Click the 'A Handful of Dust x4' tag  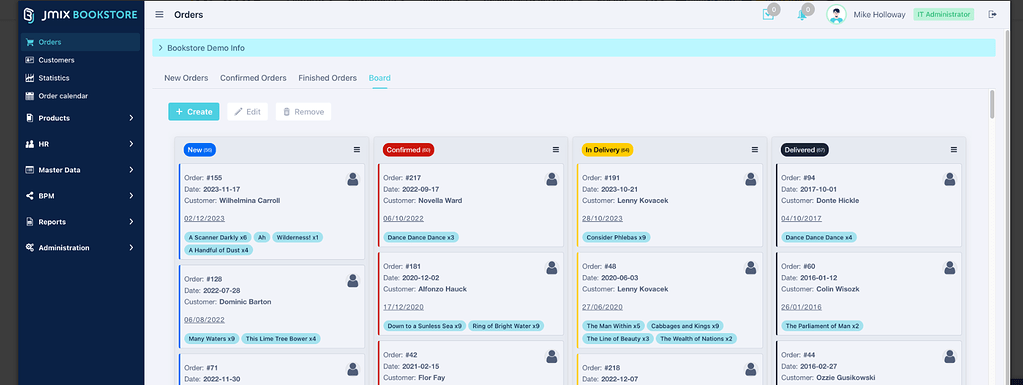(219, 250)
